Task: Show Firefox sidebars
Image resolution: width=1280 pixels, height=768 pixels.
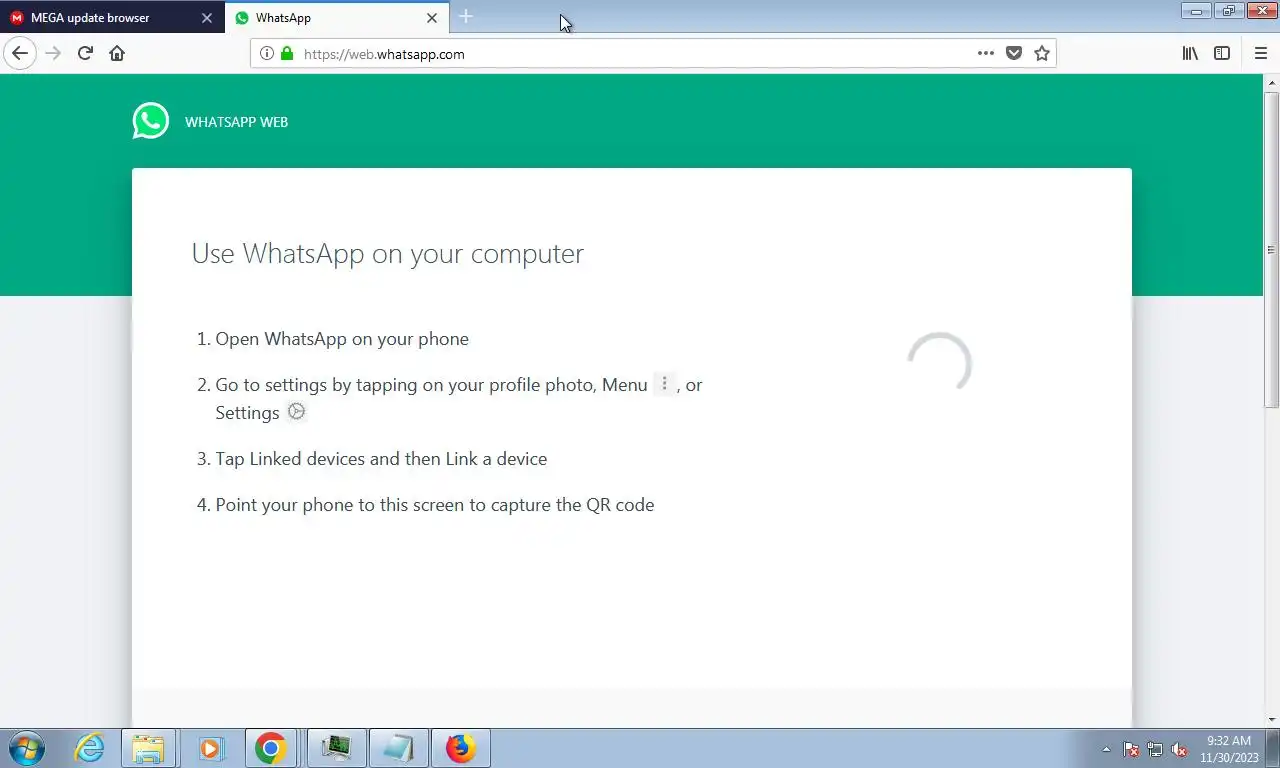Action: tap(1222, 54)
